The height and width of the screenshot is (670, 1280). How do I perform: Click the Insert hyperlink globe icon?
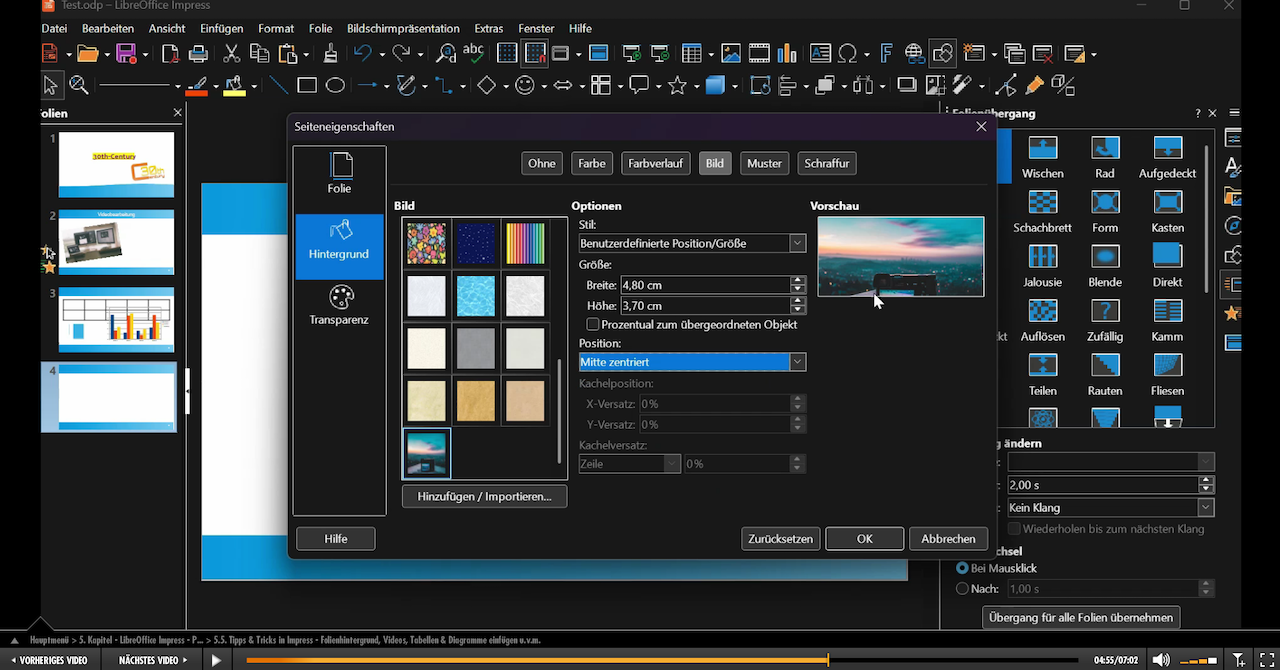pos(914,54)
